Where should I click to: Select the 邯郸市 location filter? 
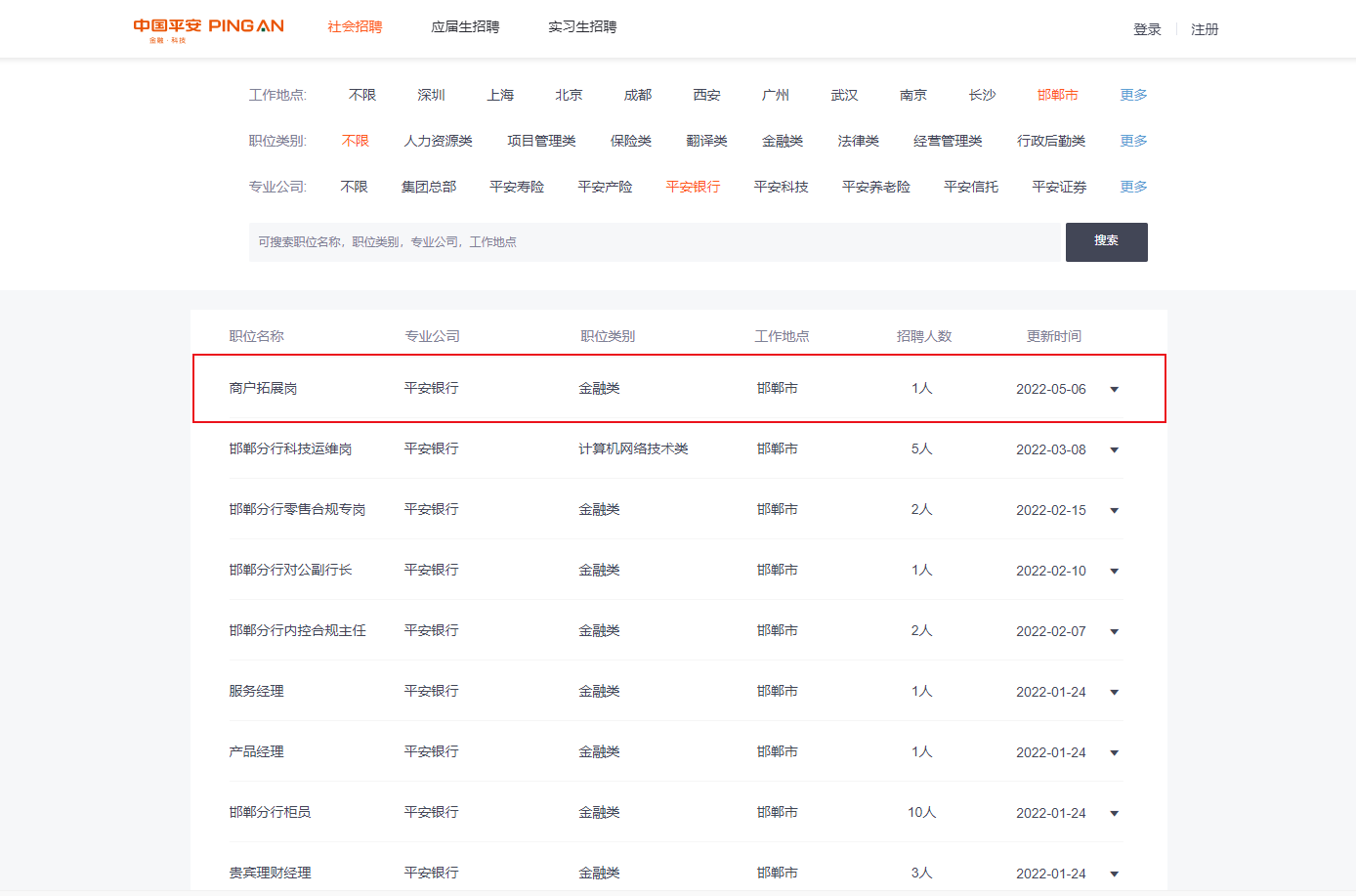(1058, 95)
